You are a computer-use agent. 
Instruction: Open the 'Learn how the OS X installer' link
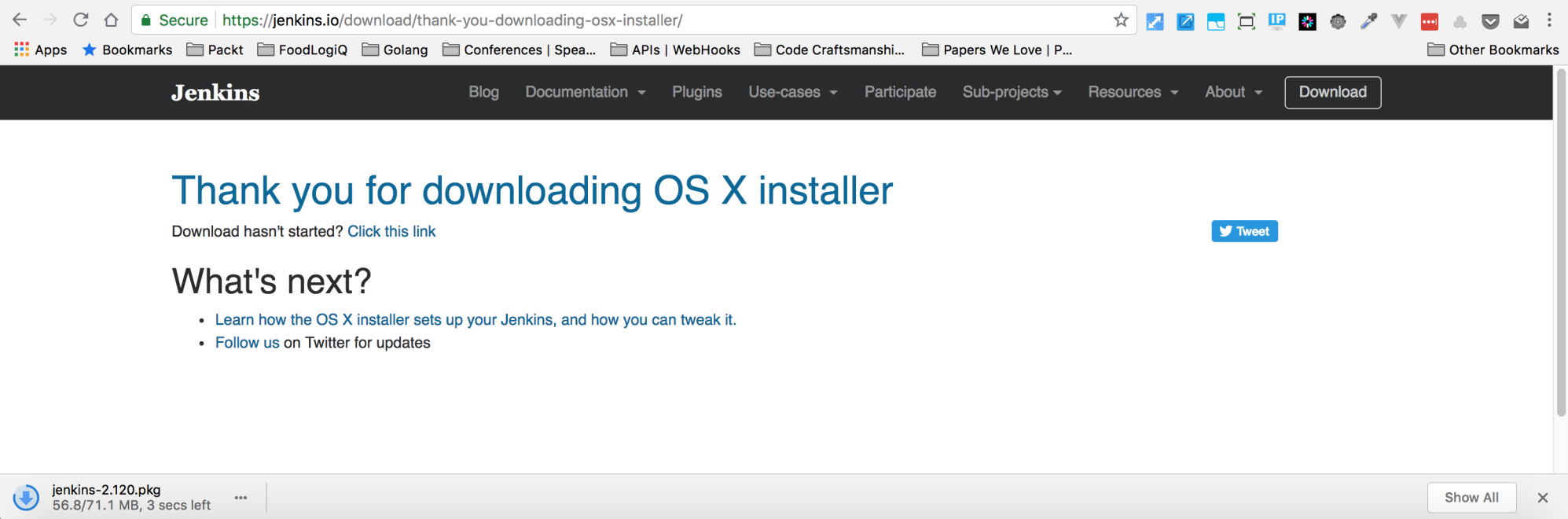476,320
